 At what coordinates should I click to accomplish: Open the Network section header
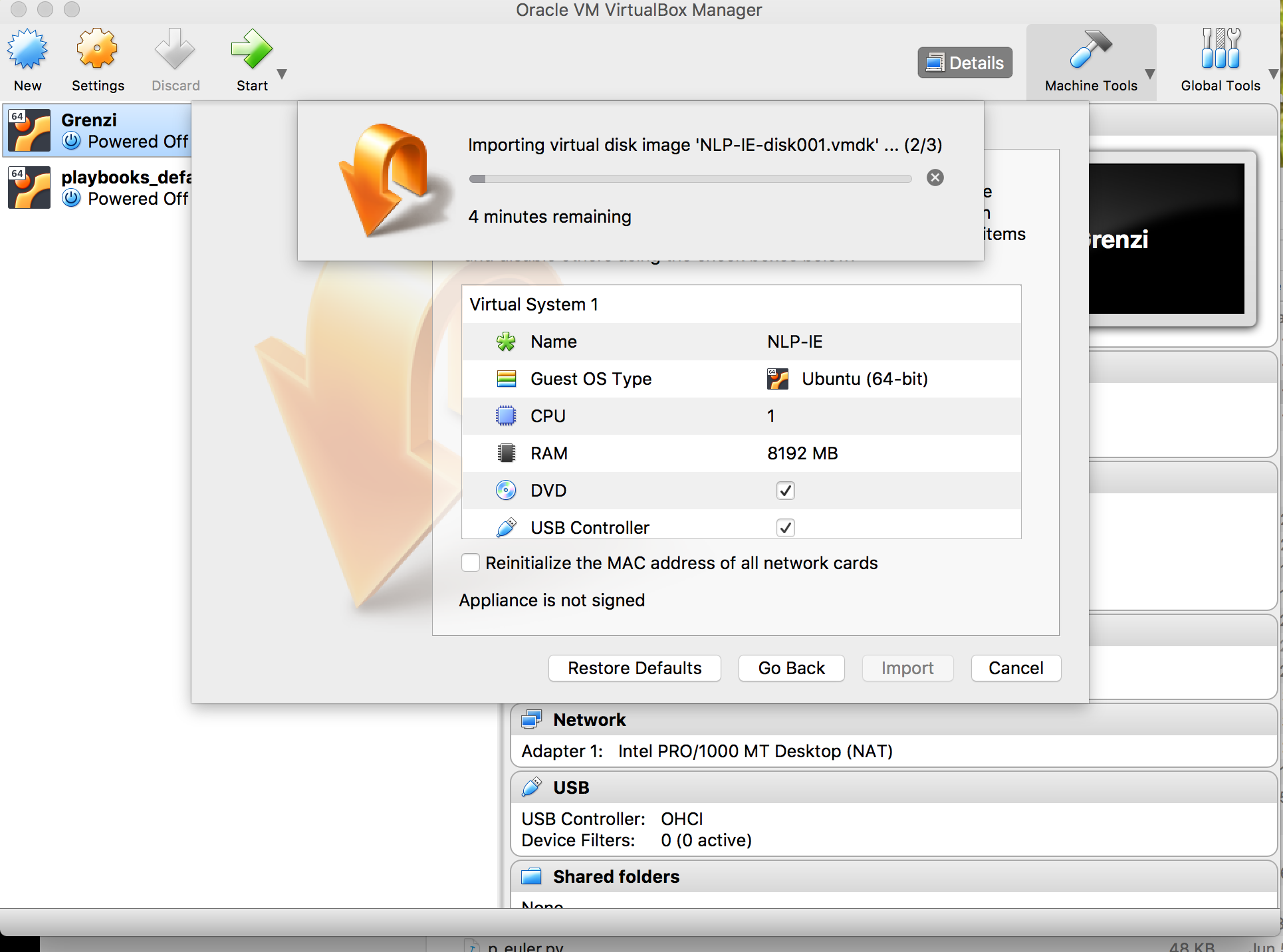pyautogui.click(x=893, y=719)
